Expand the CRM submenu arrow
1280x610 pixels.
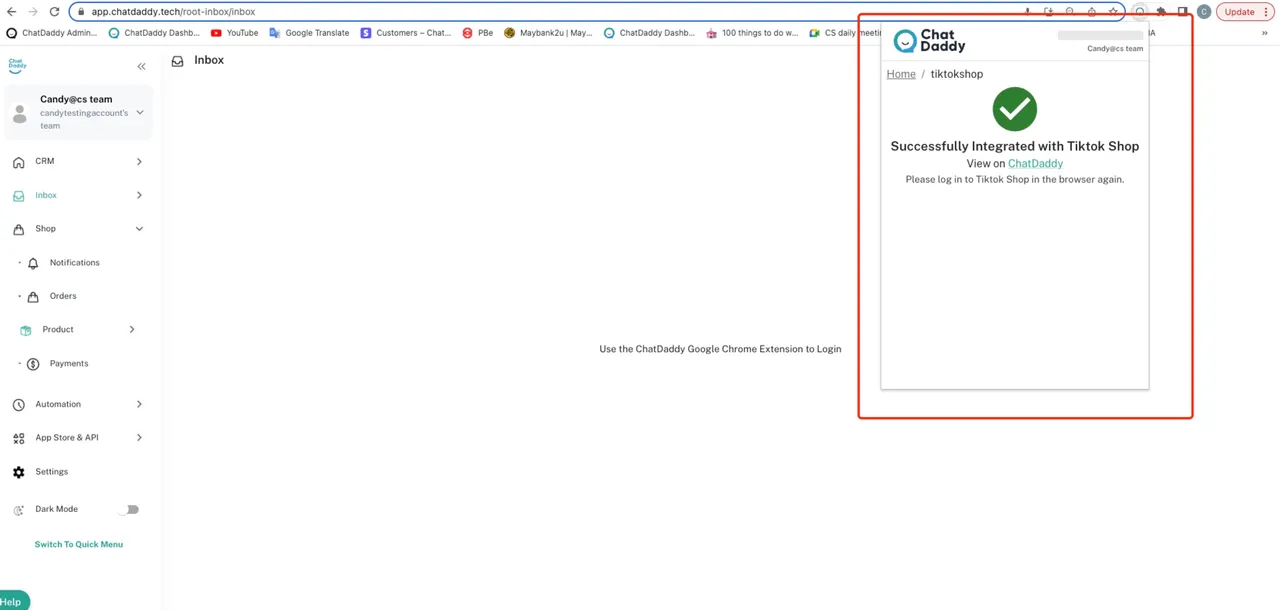click(139, 161)
